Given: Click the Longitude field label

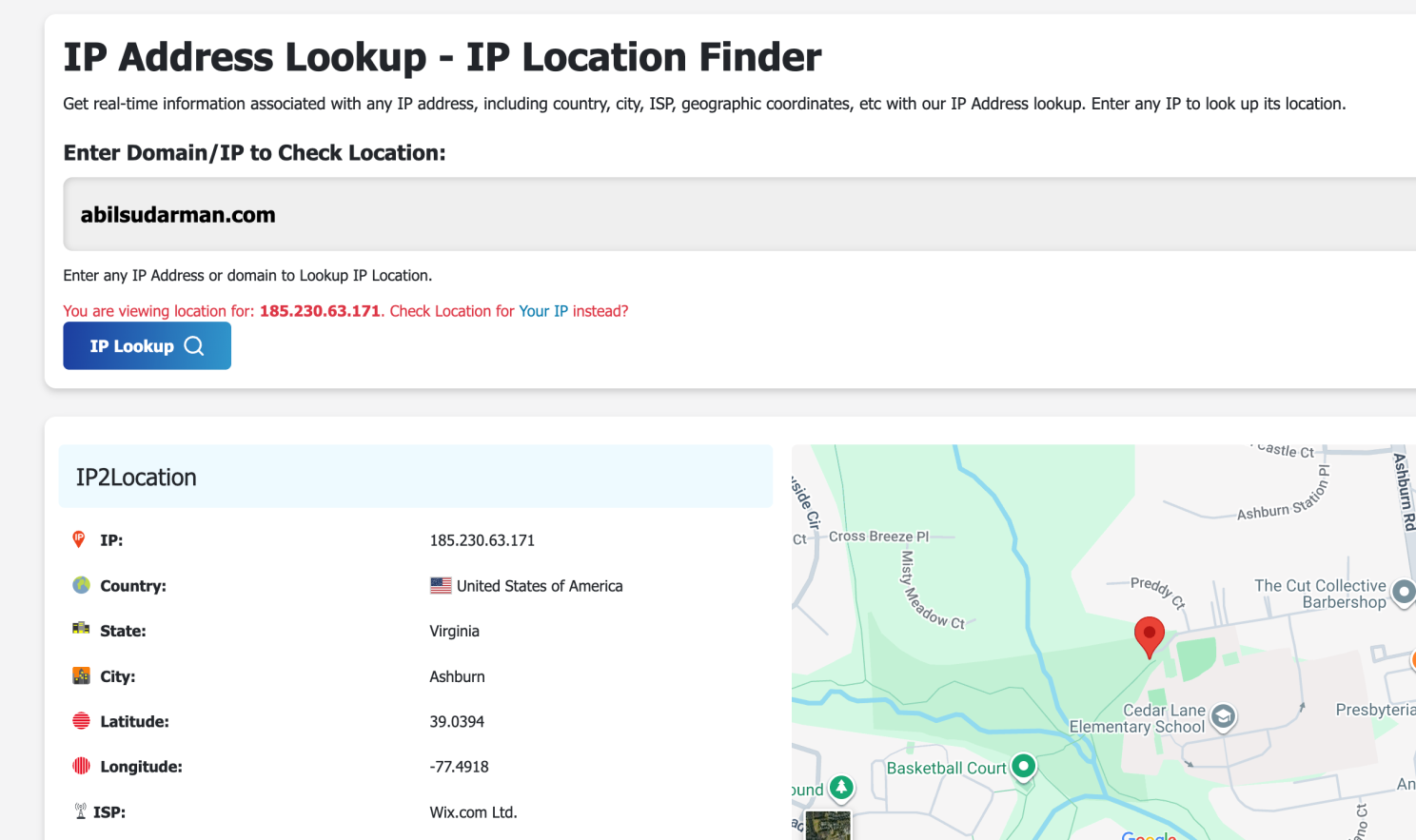Looking at the screenshot, I should (x=142, y=767).
